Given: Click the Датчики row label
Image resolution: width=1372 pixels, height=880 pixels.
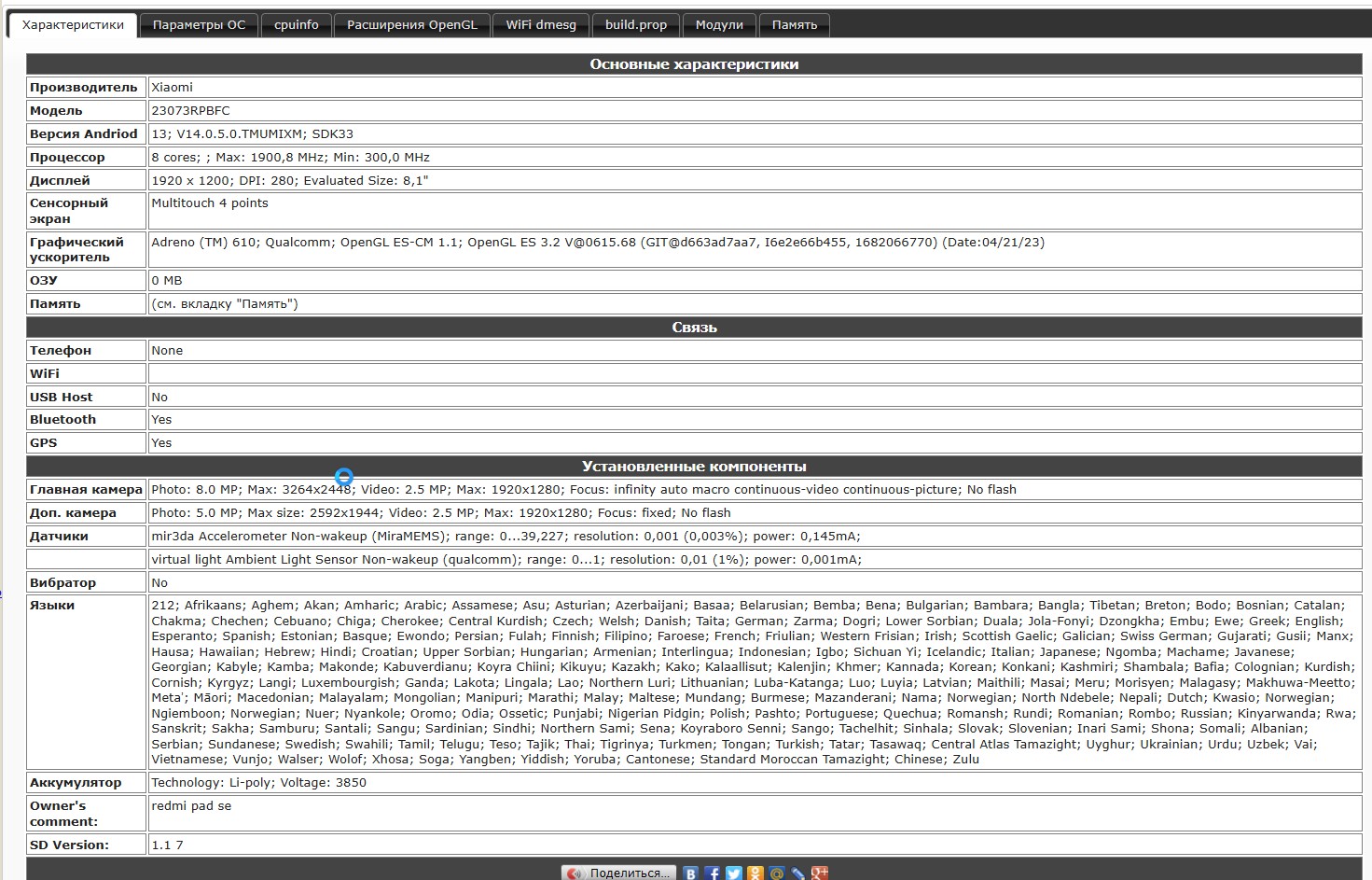Looking at the screenshot, I should tap(59, 536).
